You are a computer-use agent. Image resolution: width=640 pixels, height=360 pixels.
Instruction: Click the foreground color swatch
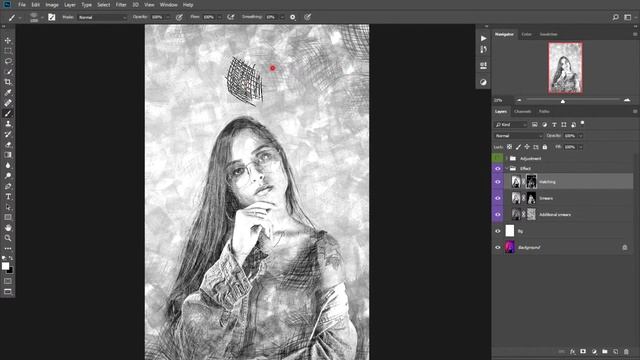(x=5, y=266)
